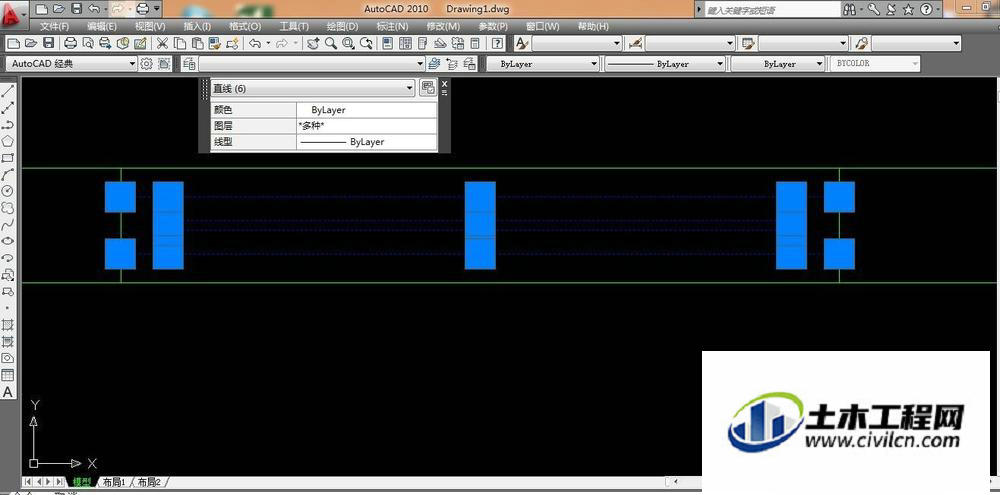The image size is (1000, 495).
Task: Click Save icon in quick access toolbar
Action: point(76,9)
